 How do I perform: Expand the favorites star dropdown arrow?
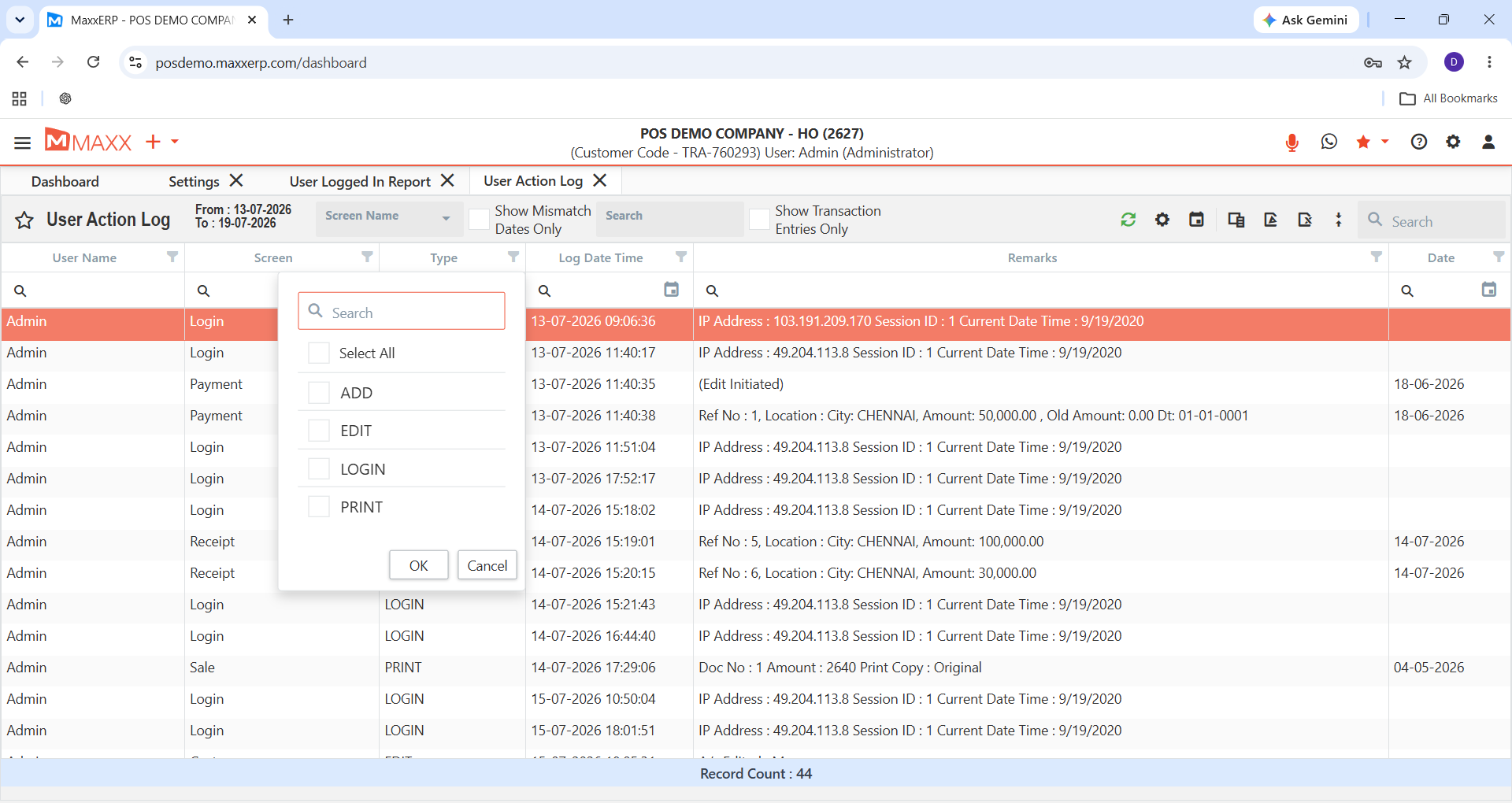tap(1384, 142)
